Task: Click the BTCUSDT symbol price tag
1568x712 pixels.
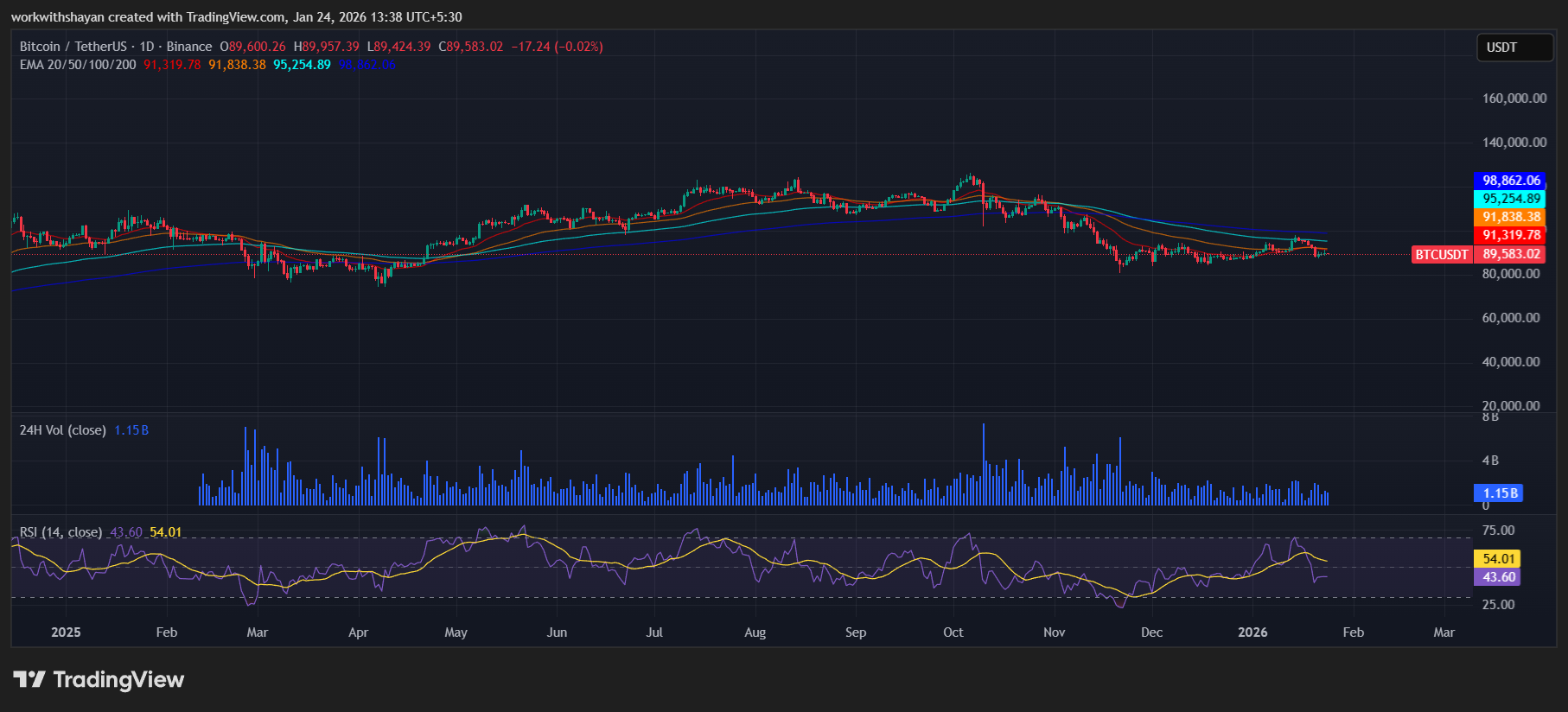Action: [x=1441, y=254]
